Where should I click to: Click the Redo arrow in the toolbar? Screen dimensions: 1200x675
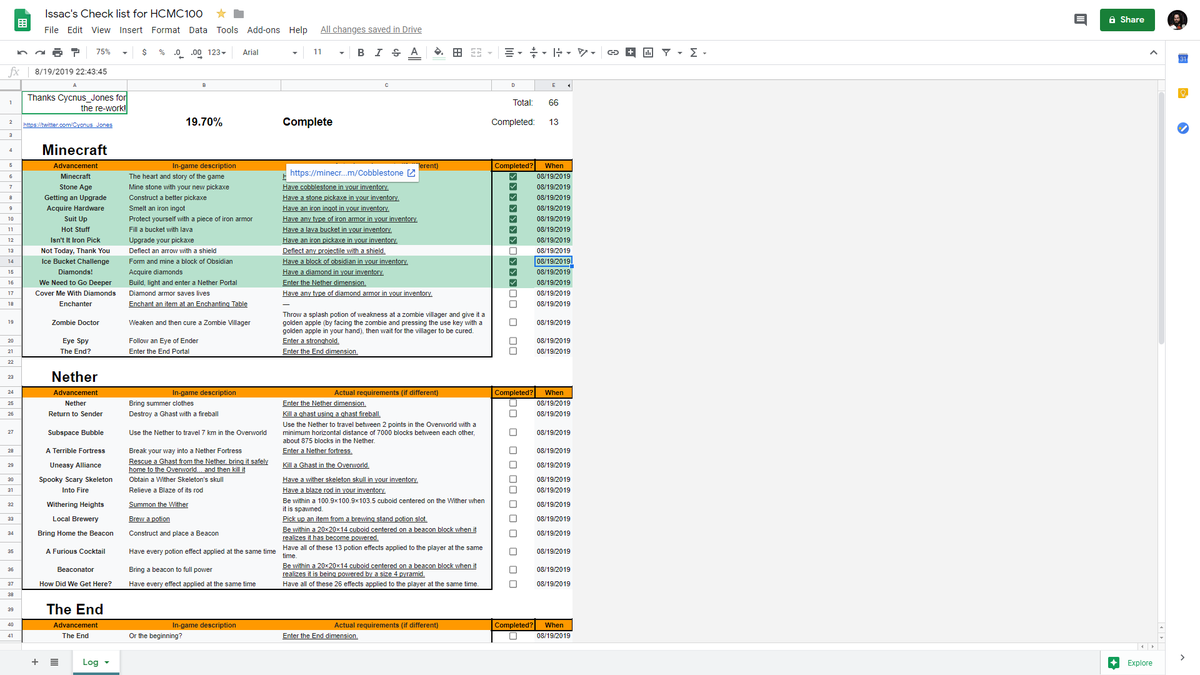coord(38,52)
